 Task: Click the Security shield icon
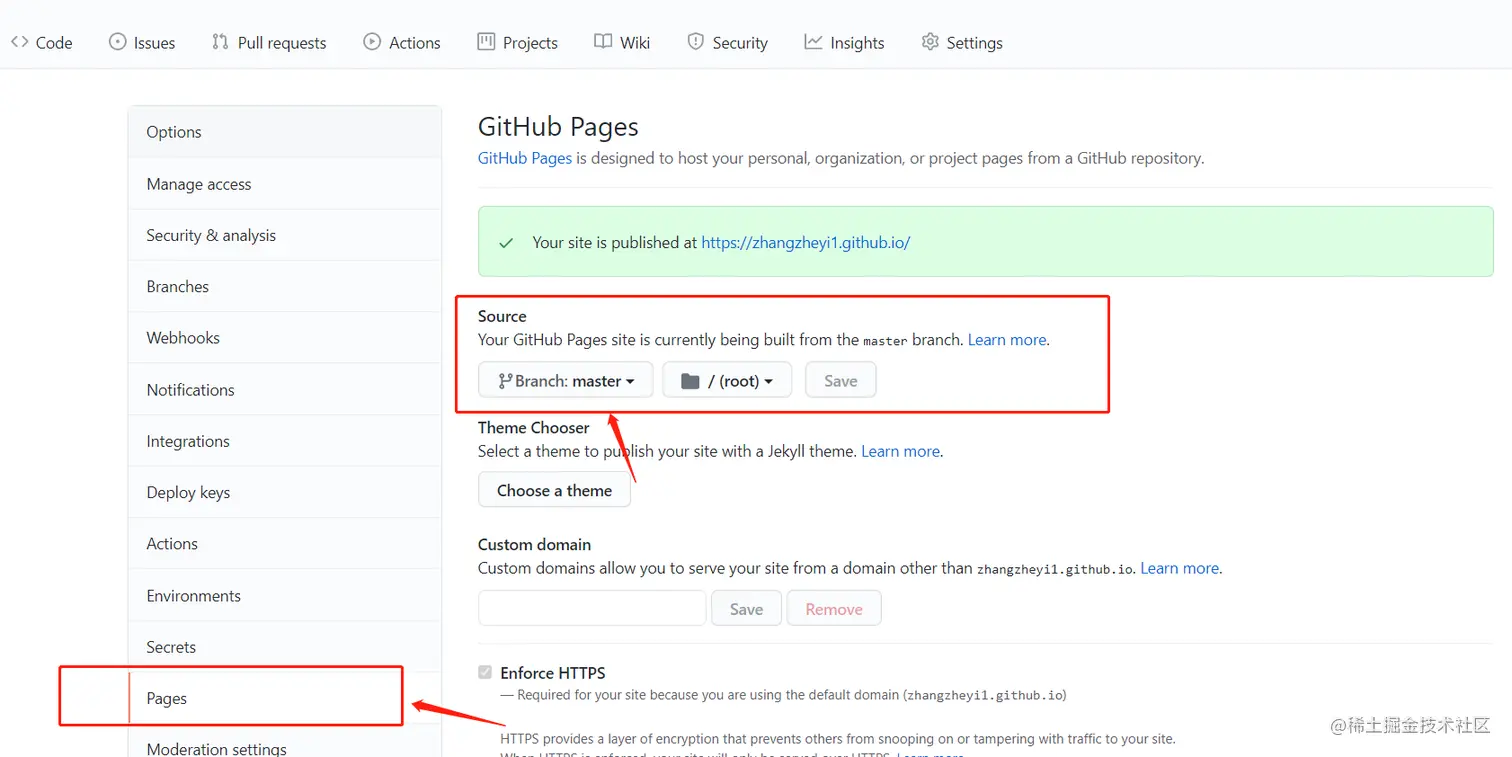click(696, 42)
